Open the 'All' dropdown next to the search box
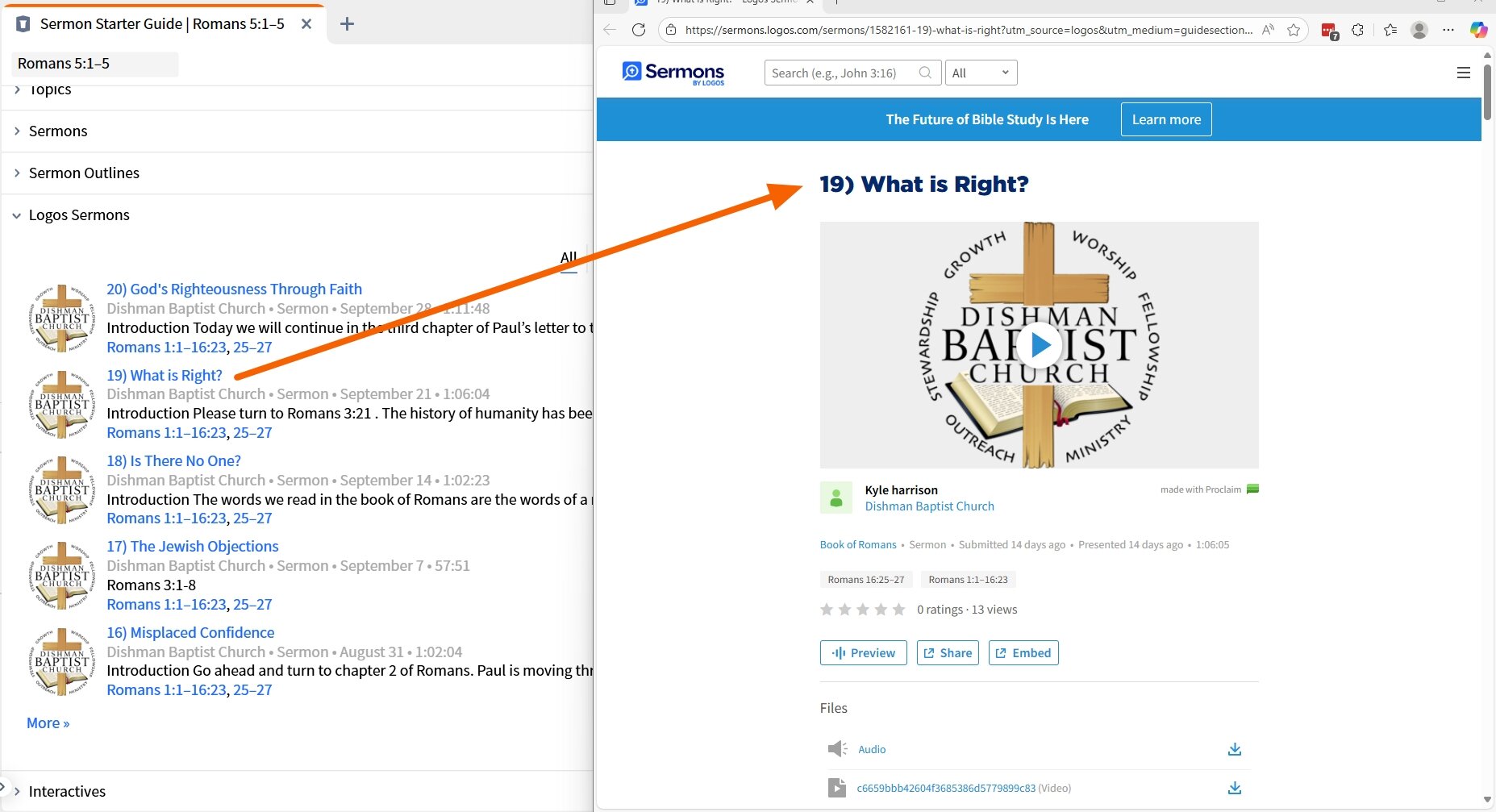 (981, 73)
